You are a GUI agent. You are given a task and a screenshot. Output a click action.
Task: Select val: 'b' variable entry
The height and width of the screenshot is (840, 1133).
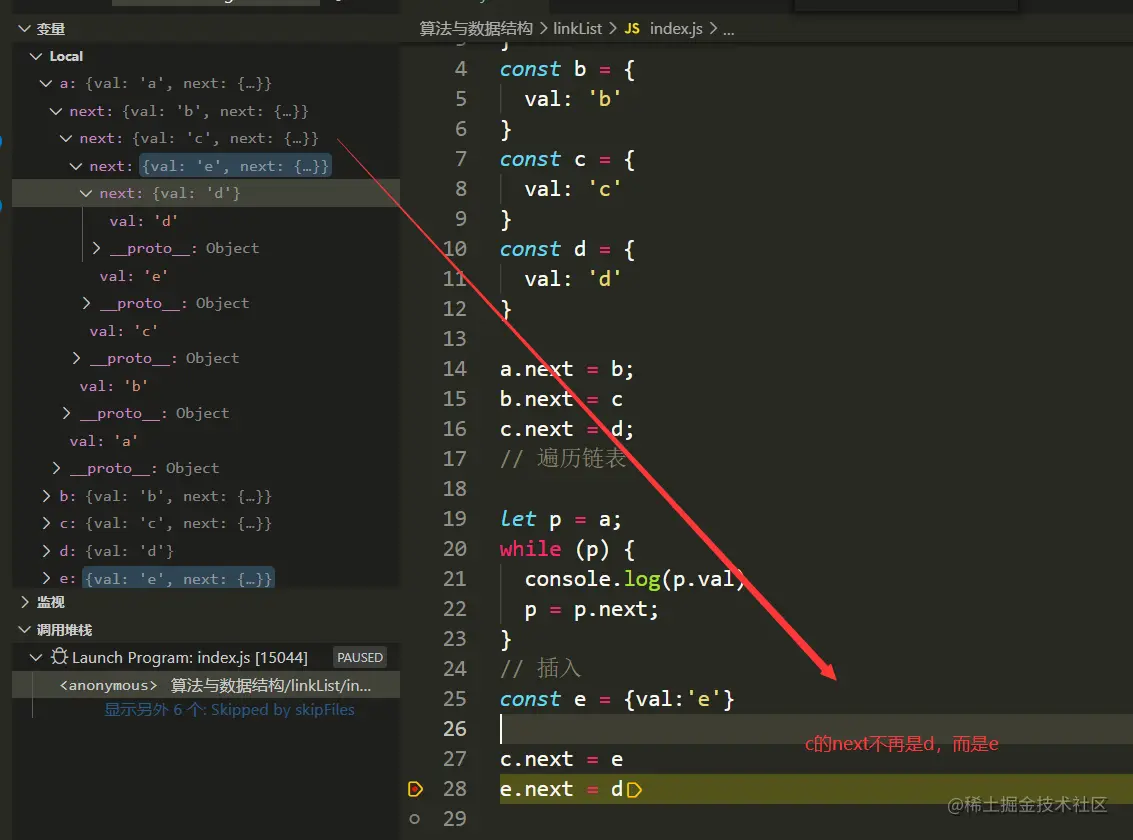tap(113, 386)
